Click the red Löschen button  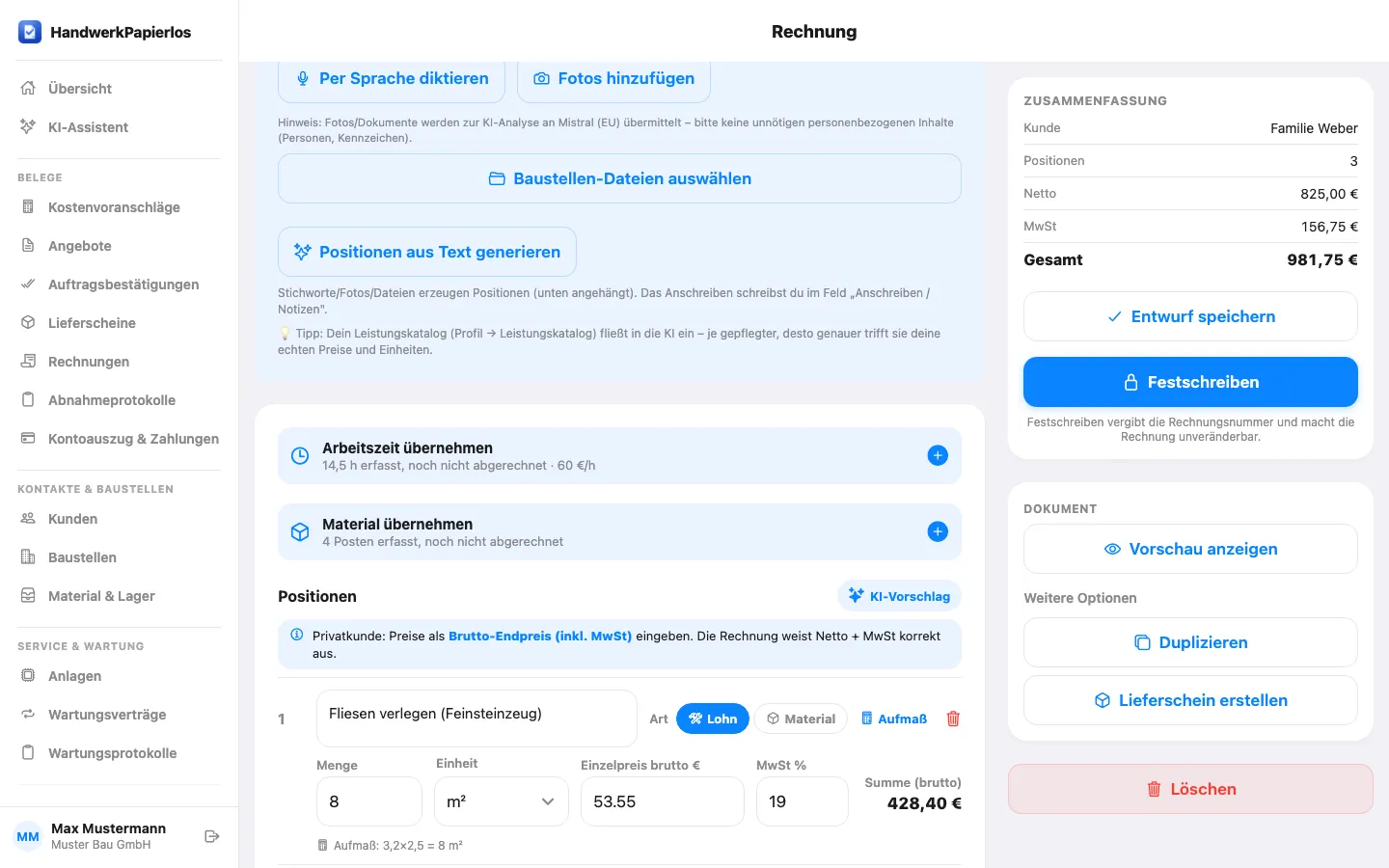click(1190, 789)
